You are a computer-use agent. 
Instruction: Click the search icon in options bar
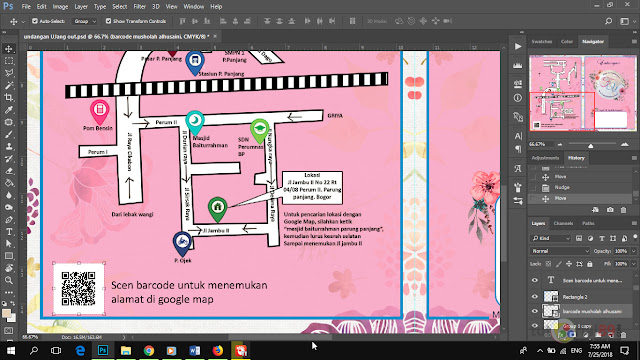coord(608,21)
